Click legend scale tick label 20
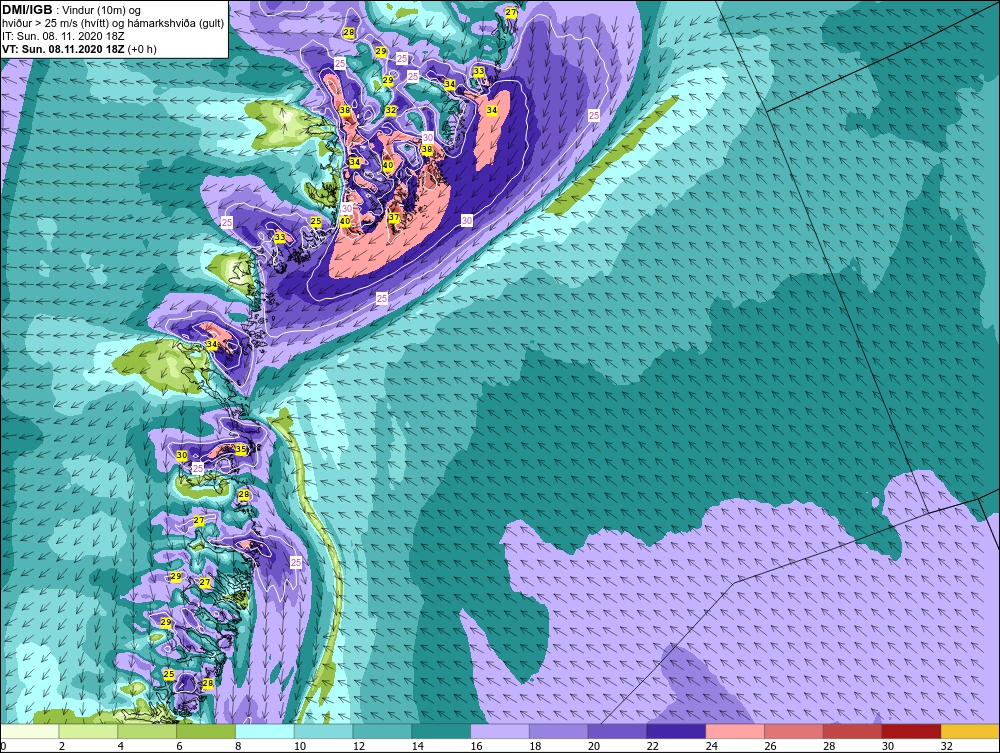The width and height of the screenshot is (1000, 753). click(594, 746)
